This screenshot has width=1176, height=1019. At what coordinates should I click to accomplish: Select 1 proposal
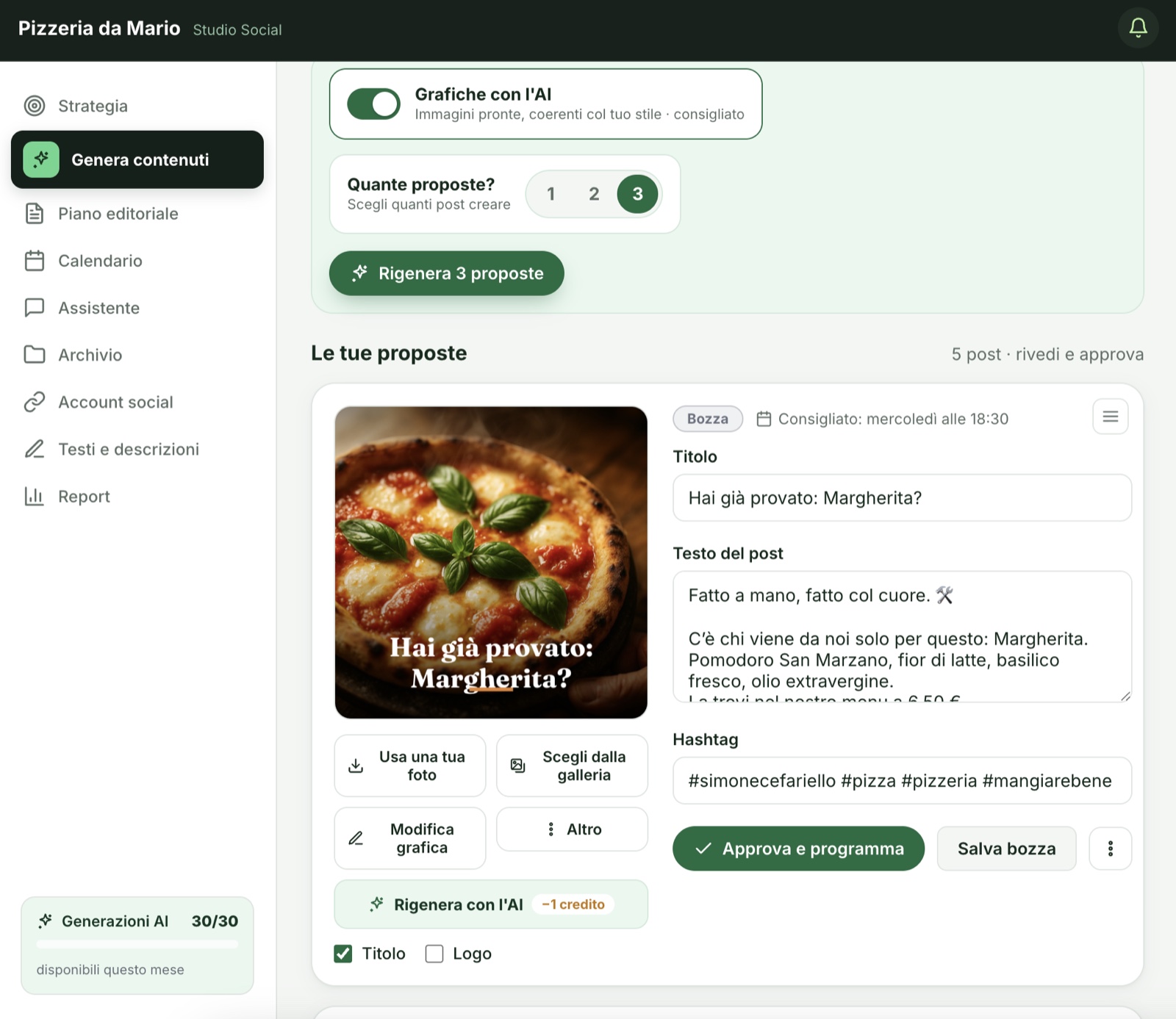551,194
